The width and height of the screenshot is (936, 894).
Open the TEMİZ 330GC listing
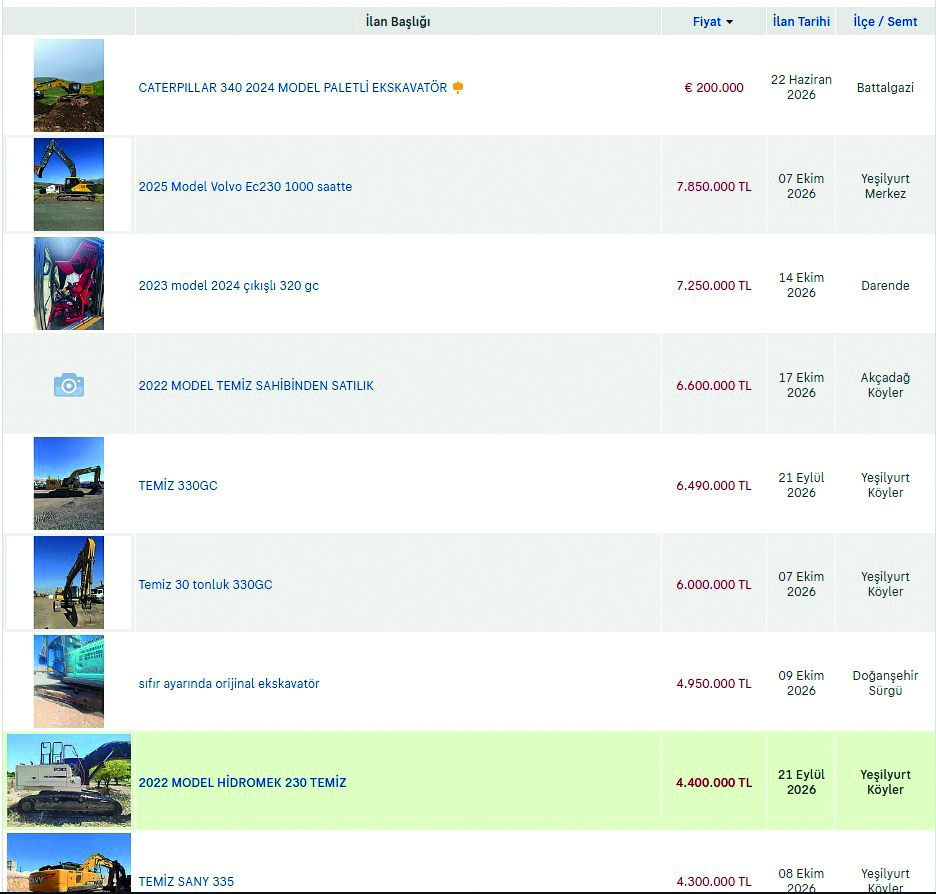178,486
